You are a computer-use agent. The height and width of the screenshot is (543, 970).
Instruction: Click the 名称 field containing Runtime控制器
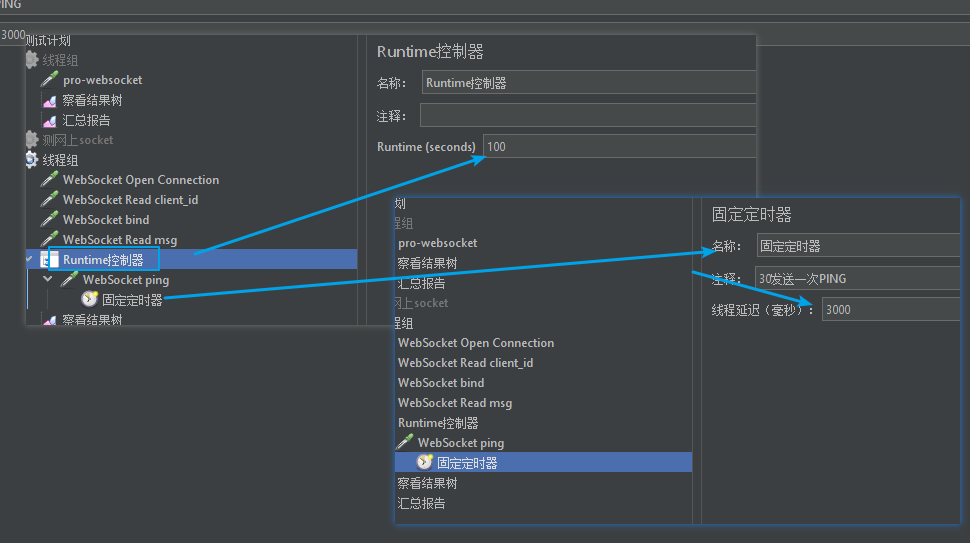(589, 82)
